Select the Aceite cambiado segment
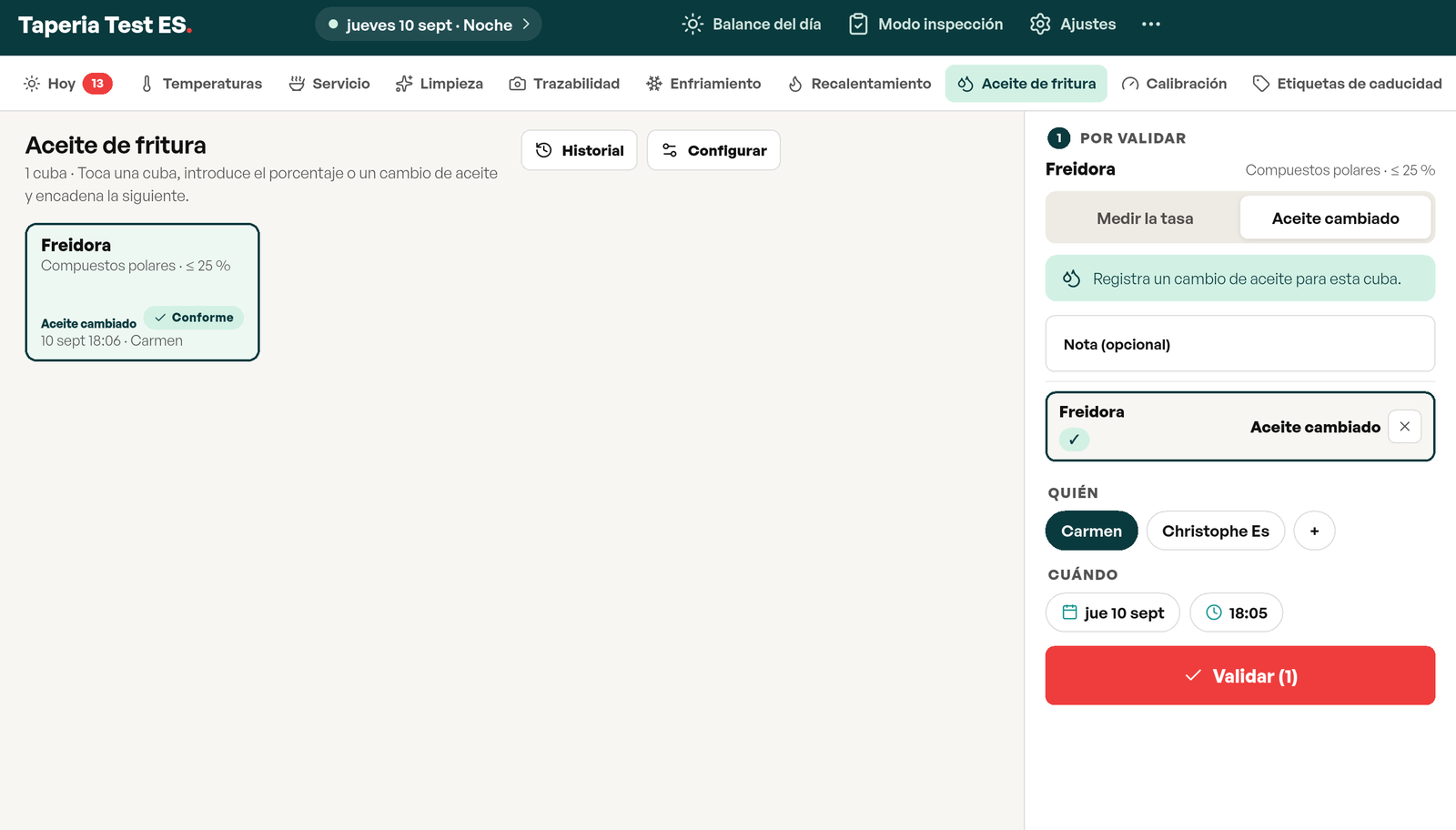This screenshot has width=1456, height=830. (1335, 218)
